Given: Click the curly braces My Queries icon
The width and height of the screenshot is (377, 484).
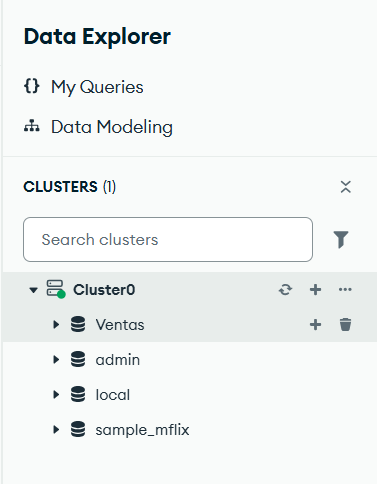Looking at the screenshot, I should tap(32, 86).
